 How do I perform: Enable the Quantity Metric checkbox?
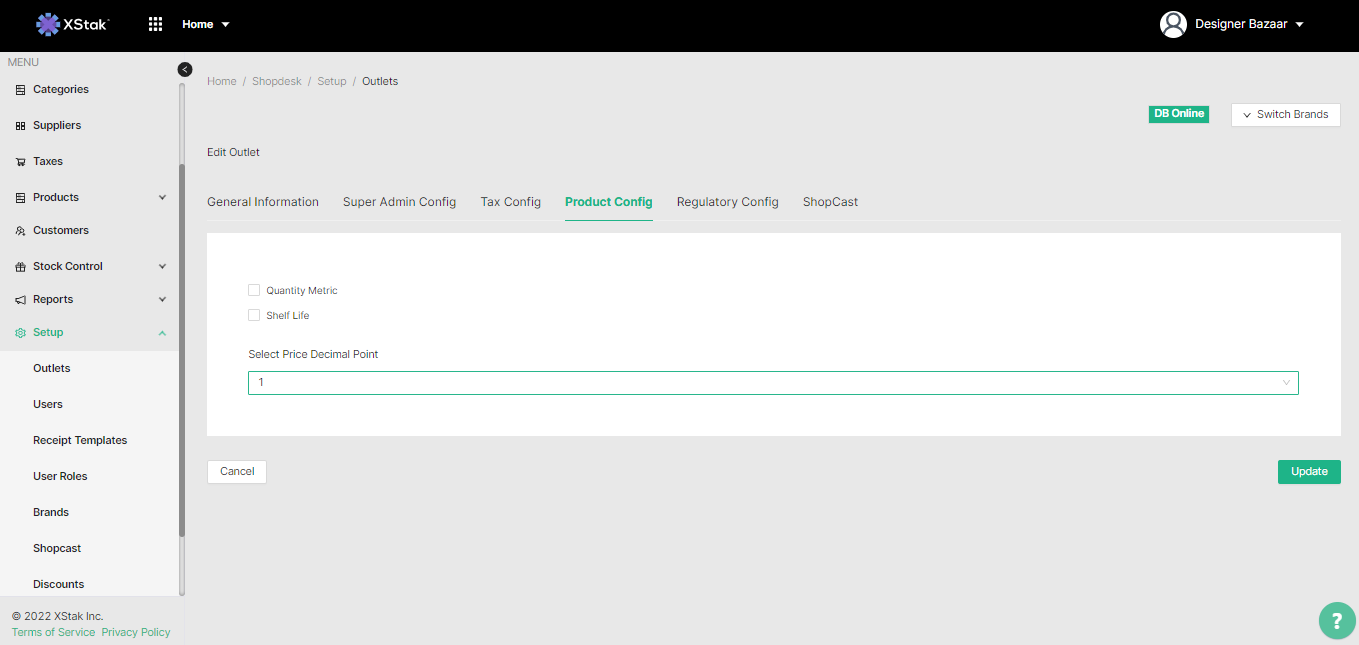pyautogui.click(x=254, y=290)
